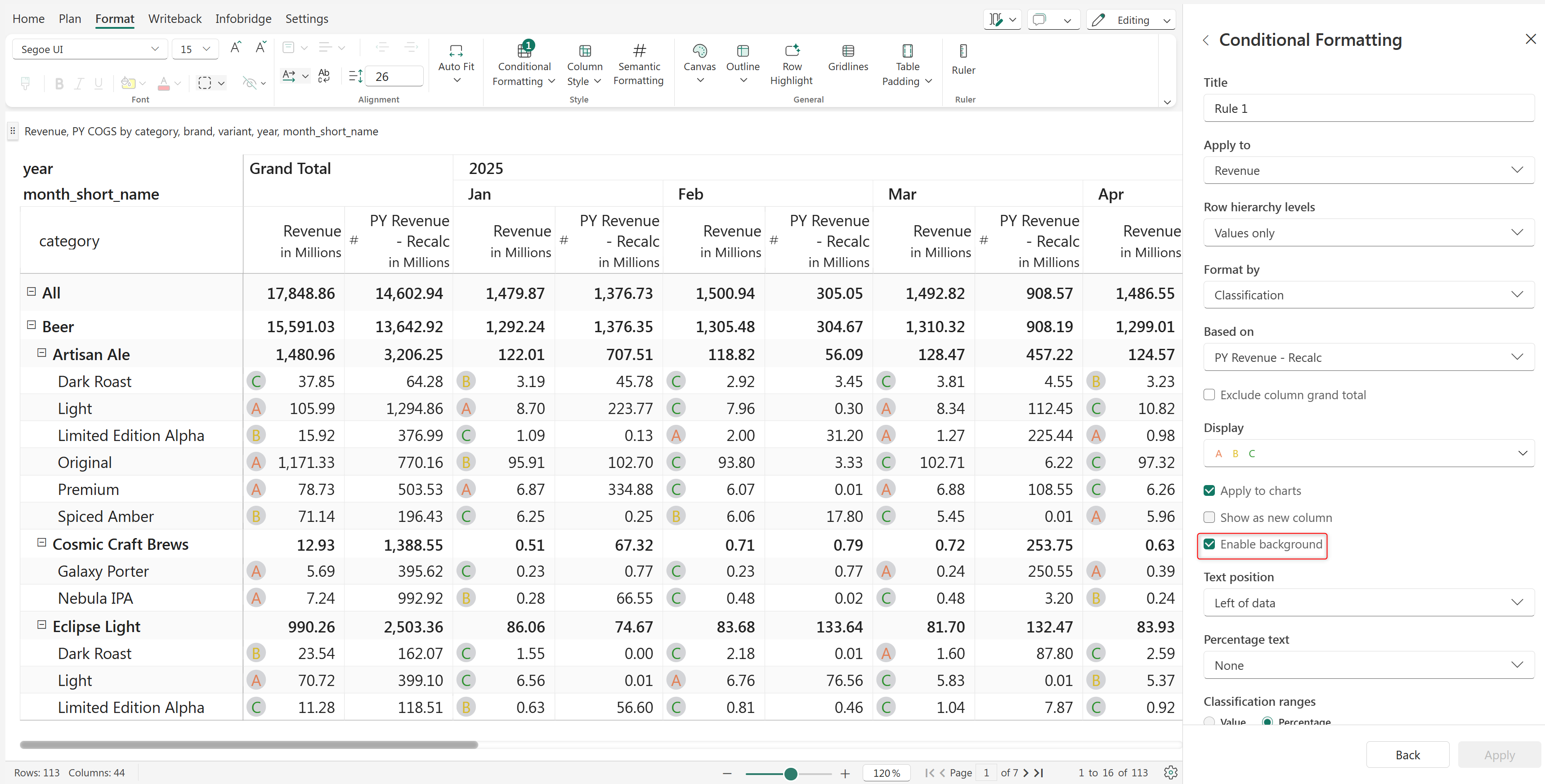Image resolution: width=1545 pixels, height=784 pixels.
Task: Click the Semantic Formatting icon
Action: (x=639, y=51)
